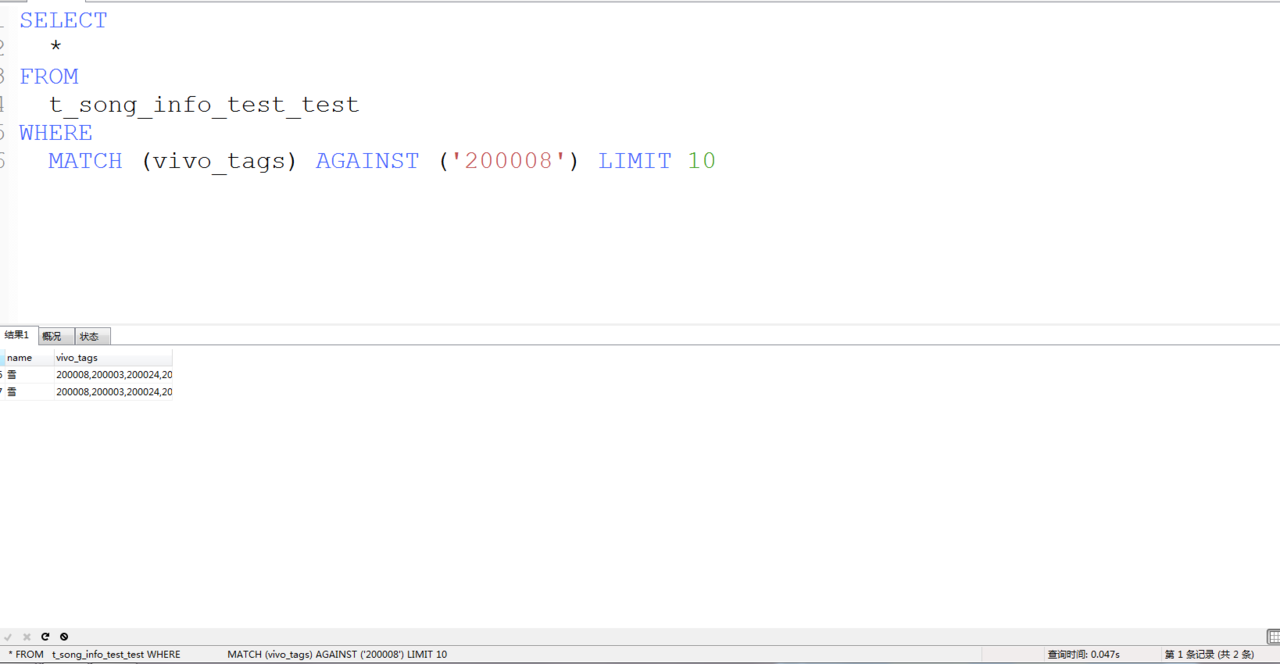Select the second row's vivo_tags cell
Viewport: 1280px width, 664px height.
pyautogui.click(x=113, y=392)
